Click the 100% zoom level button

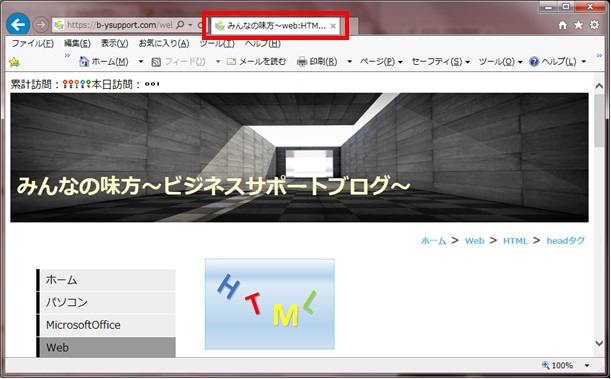pos(558,365)
